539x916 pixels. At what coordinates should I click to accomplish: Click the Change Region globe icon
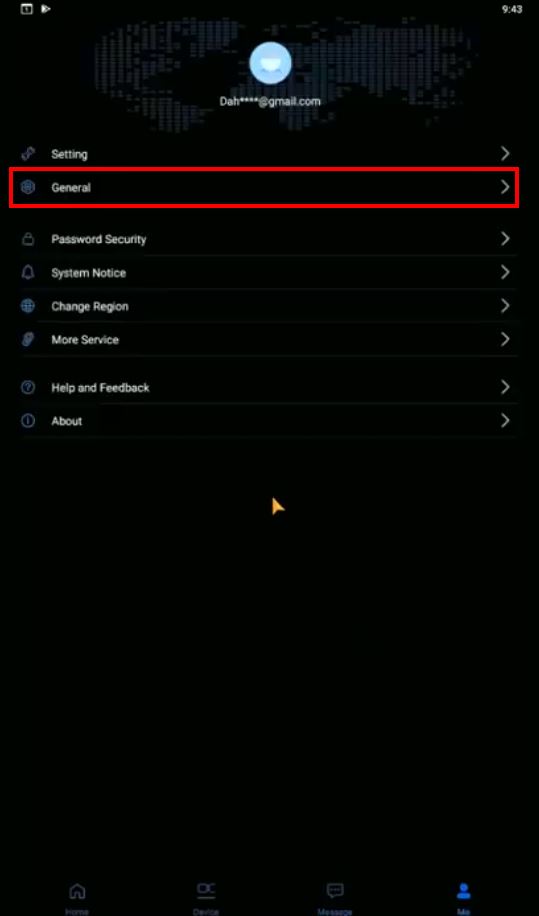click(27, 306)
